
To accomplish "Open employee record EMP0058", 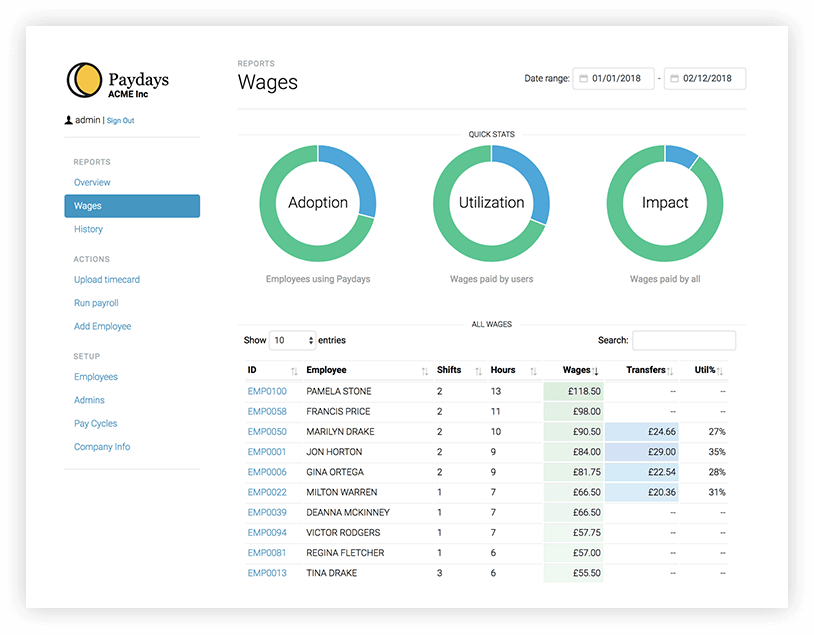I will pos(267,412).
